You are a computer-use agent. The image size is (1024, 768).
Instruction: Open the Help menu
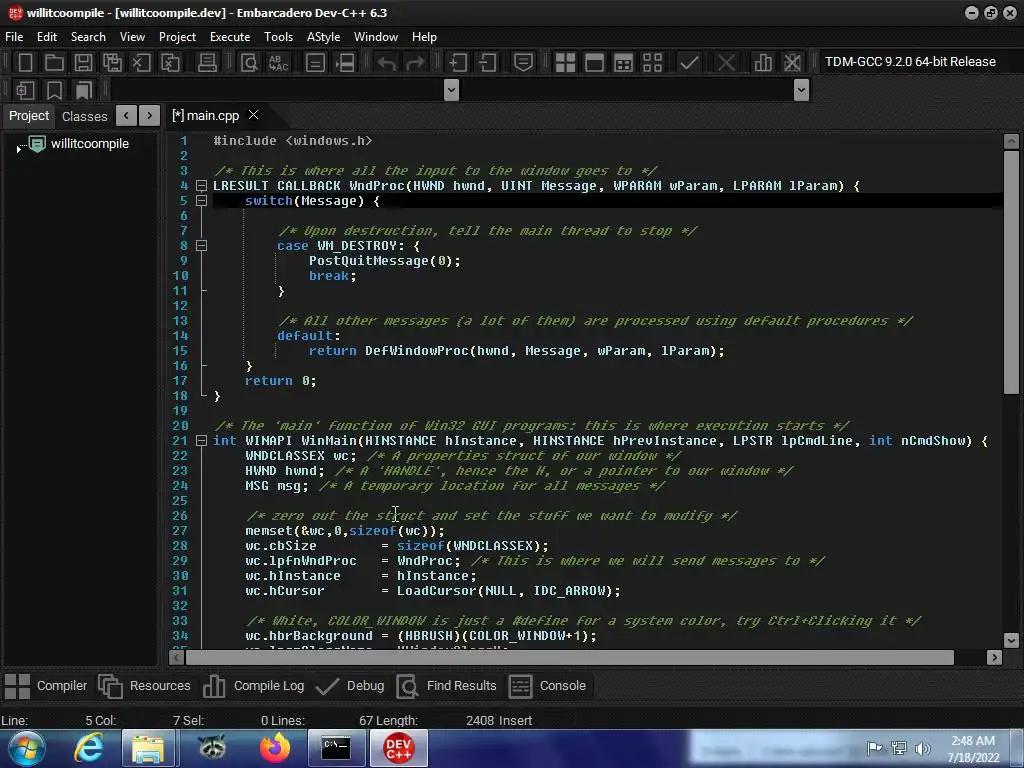pyautogui.click(x=424, y=37)
